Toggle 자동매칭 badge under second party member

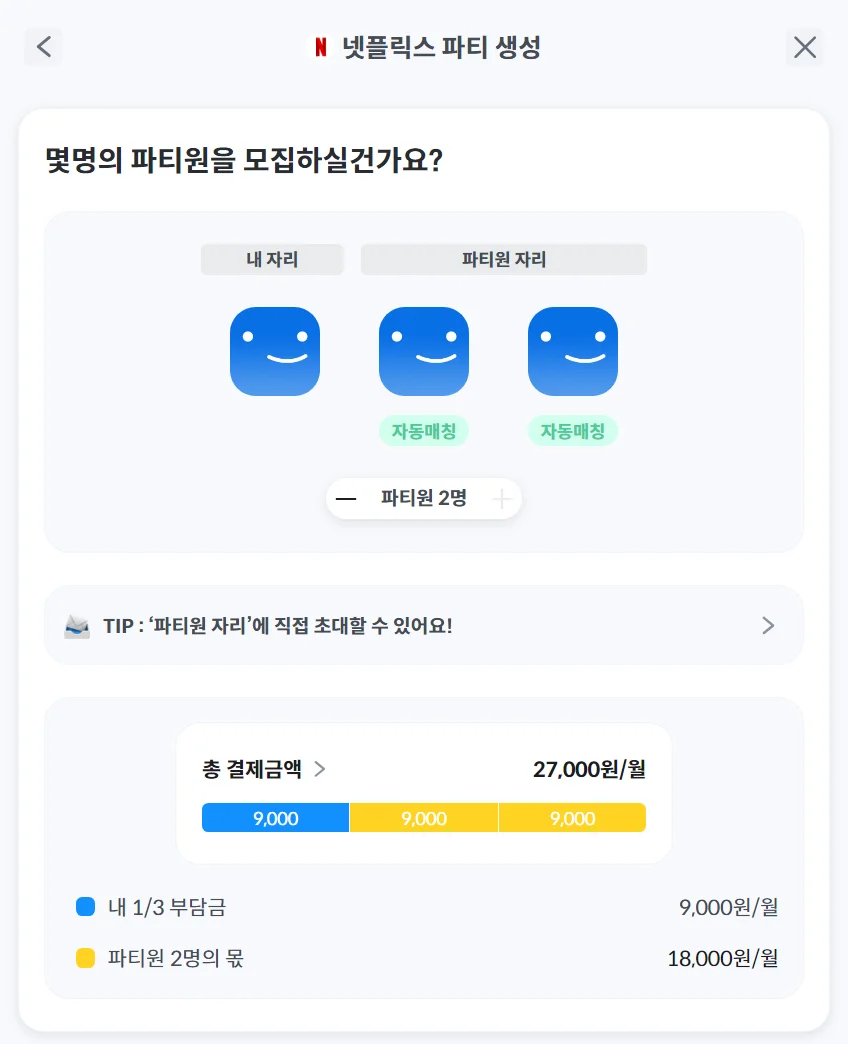573,428
